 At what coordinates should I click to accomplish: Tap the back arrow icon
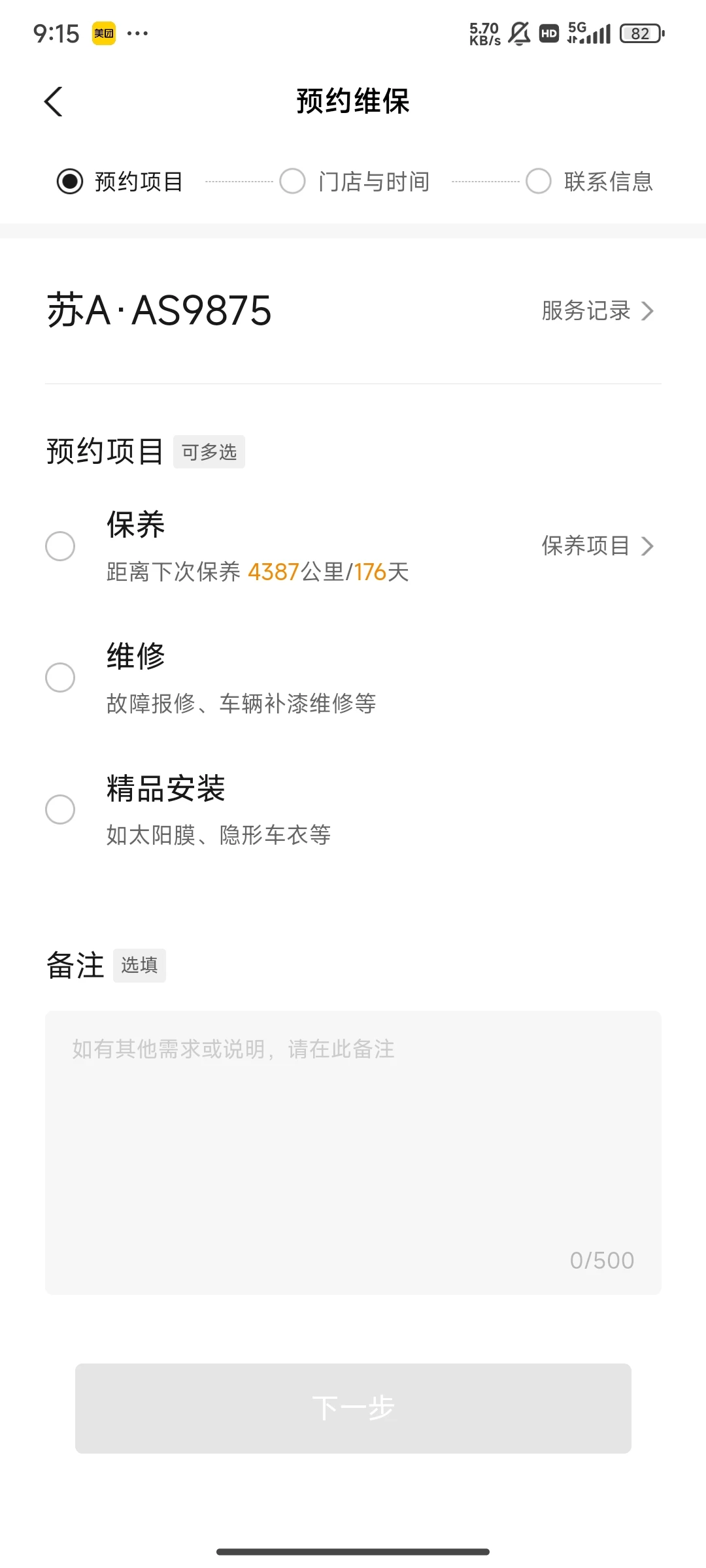(x=54, y=102)
